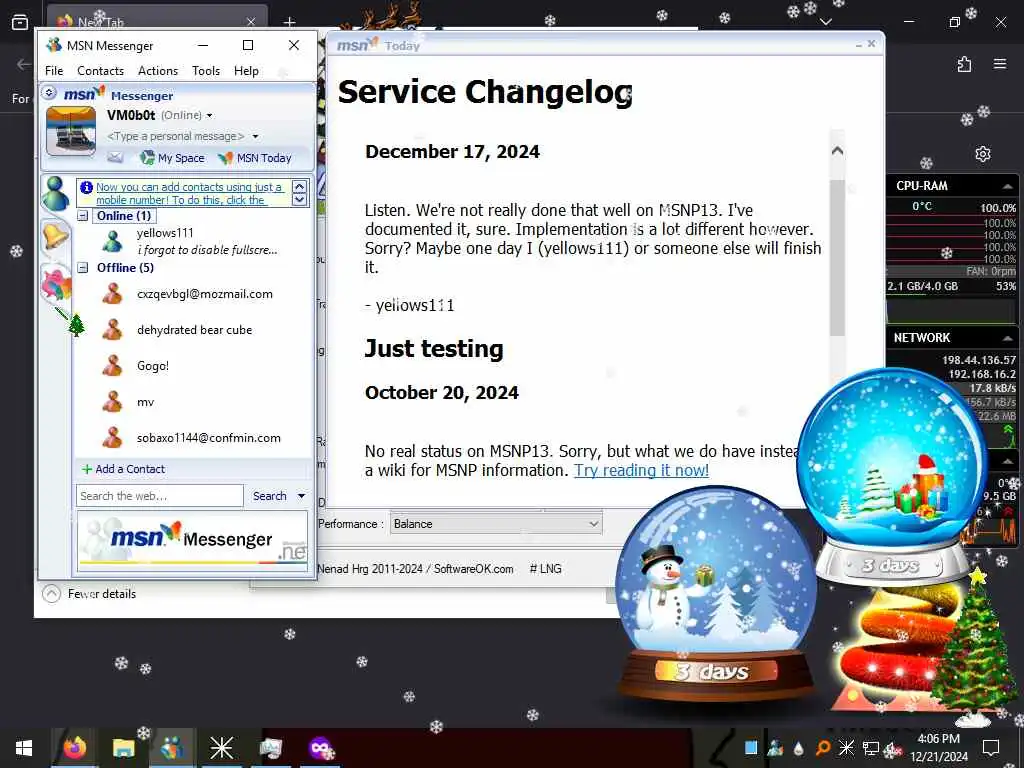Viewport: 1024px width, 768px height.
Task: Click the info icon in the notice banner
Action: 86,187
